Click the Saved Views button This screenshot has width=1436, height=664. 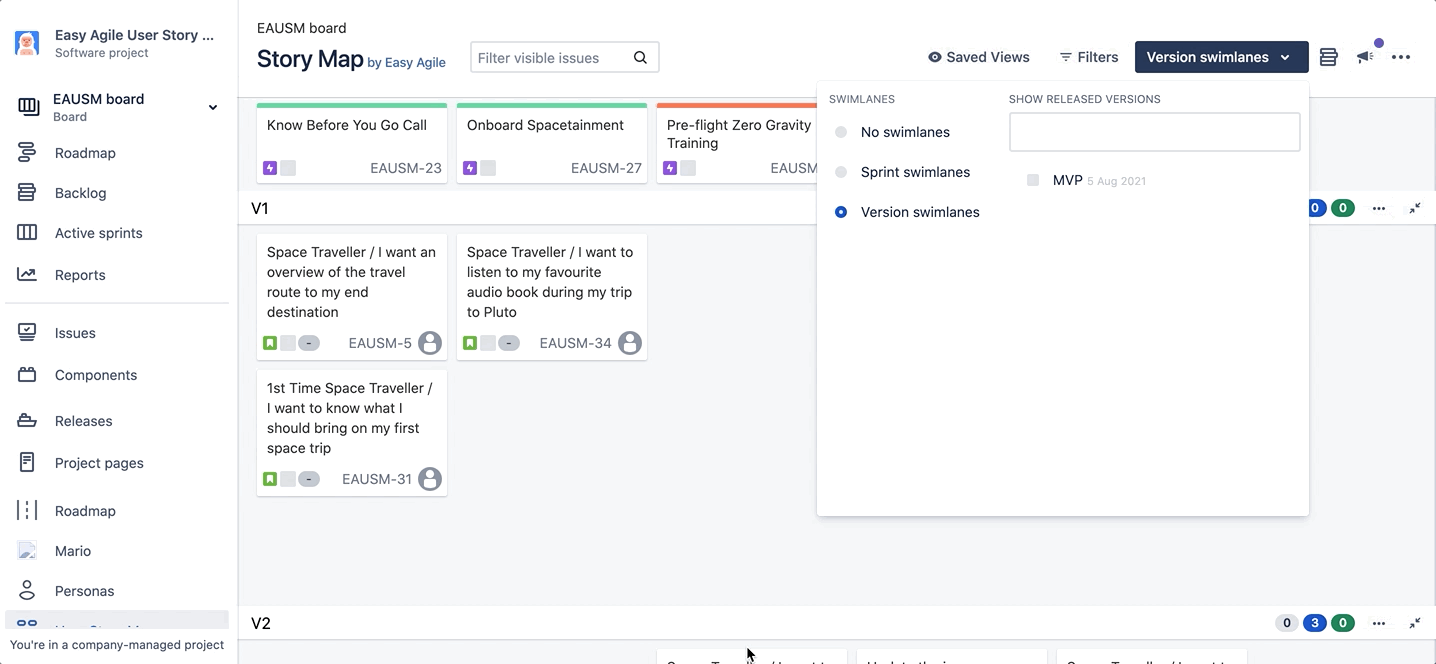coord(978,57)
